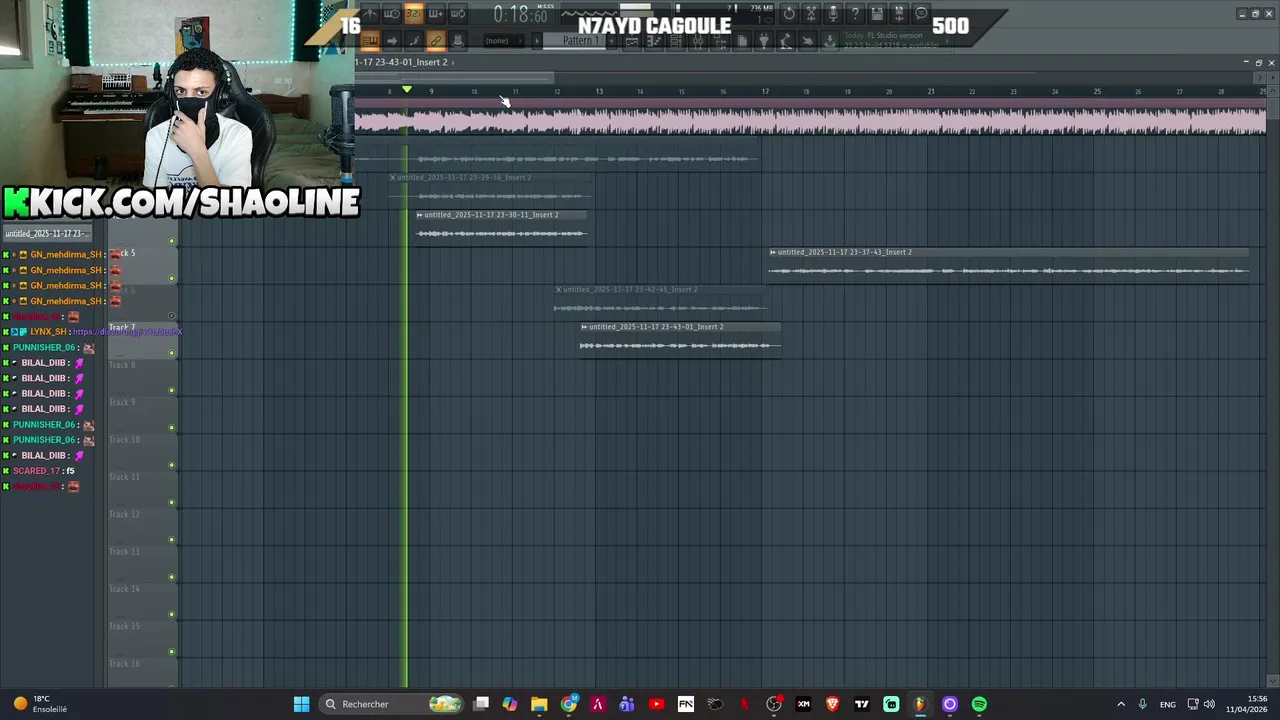Open the Channel rack icon
1280x720 pixels.
[x=676, y=41]
